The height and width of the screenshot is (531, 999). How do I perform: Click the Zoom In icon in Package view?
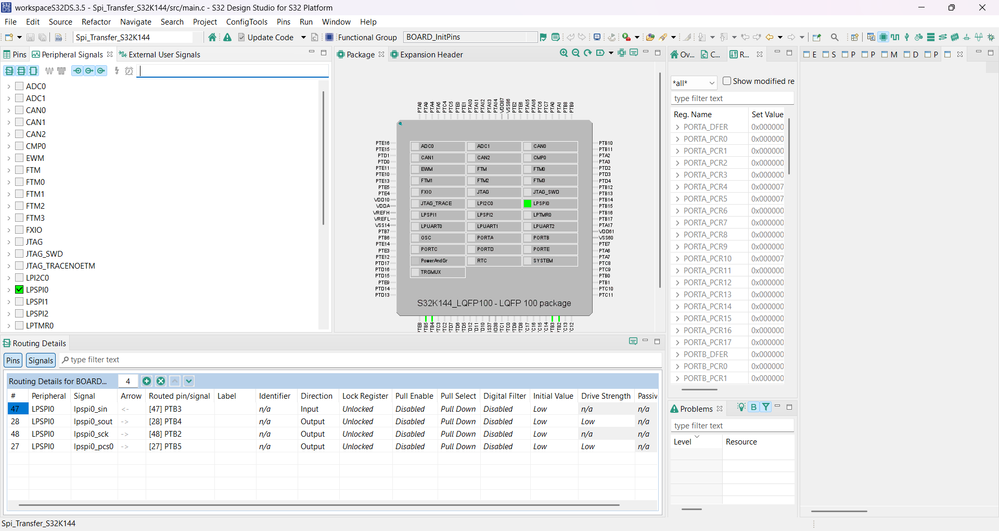564,54
